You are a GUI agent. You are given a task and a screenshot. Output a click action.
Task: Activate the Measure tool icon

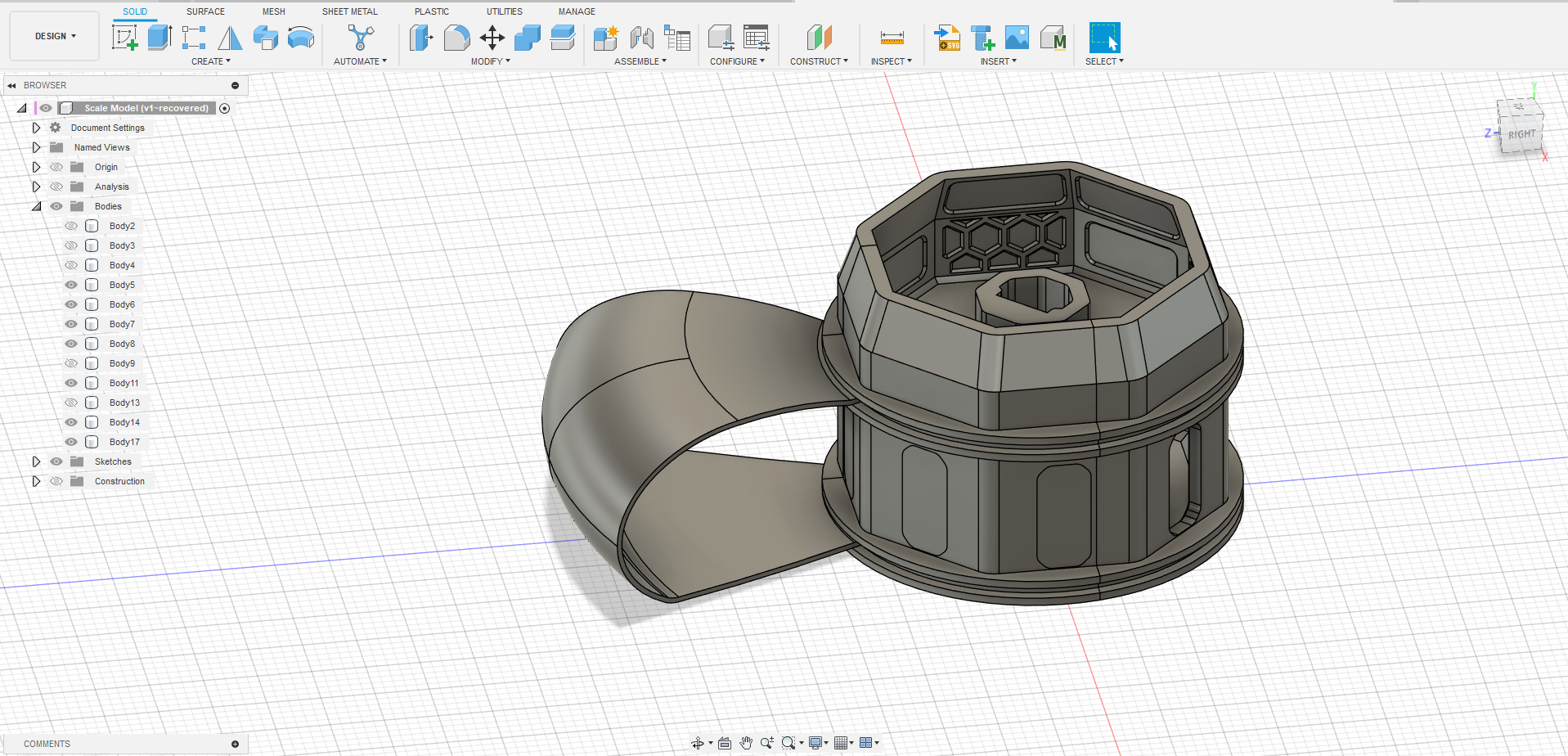point(892,38)
